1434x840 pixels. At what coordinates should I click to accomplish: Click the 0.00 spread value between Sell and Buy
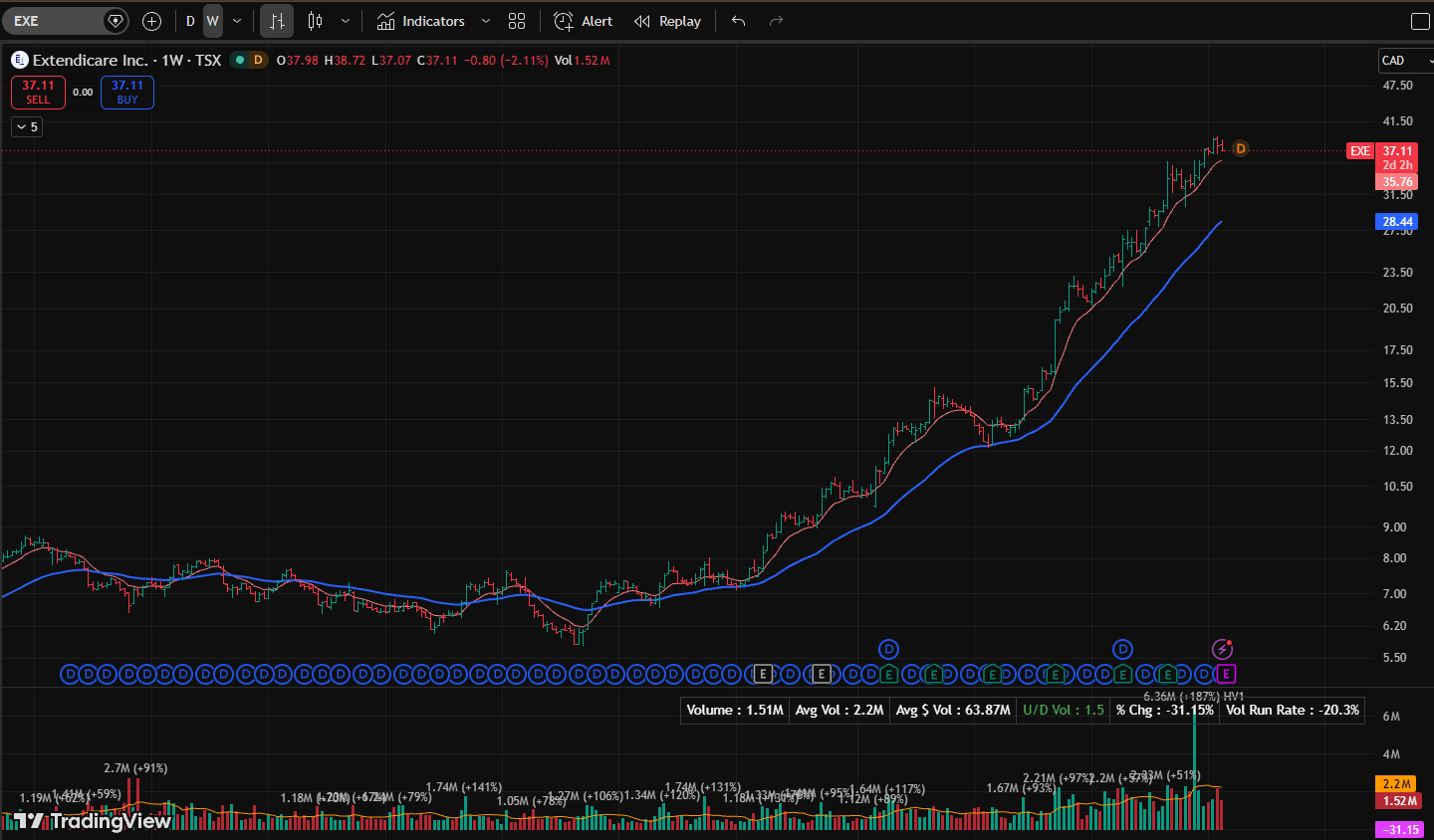83,93
